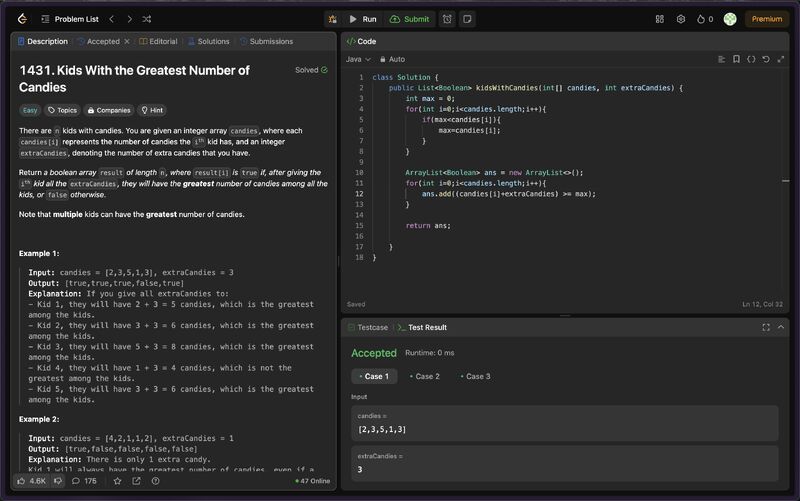Expand the Hint tag
Image resolution: width=800 pixels, height=501 pixels.
coord(152,110)
